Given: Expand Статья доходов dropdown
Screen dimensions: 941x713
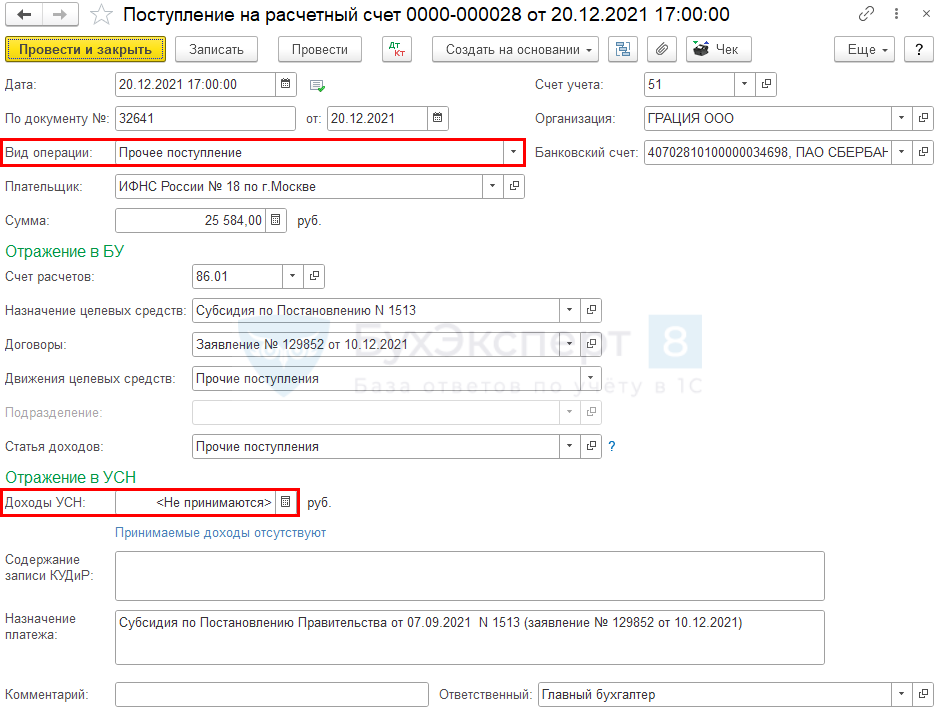Looking at the screenshot, I should [x=570, y=446].
